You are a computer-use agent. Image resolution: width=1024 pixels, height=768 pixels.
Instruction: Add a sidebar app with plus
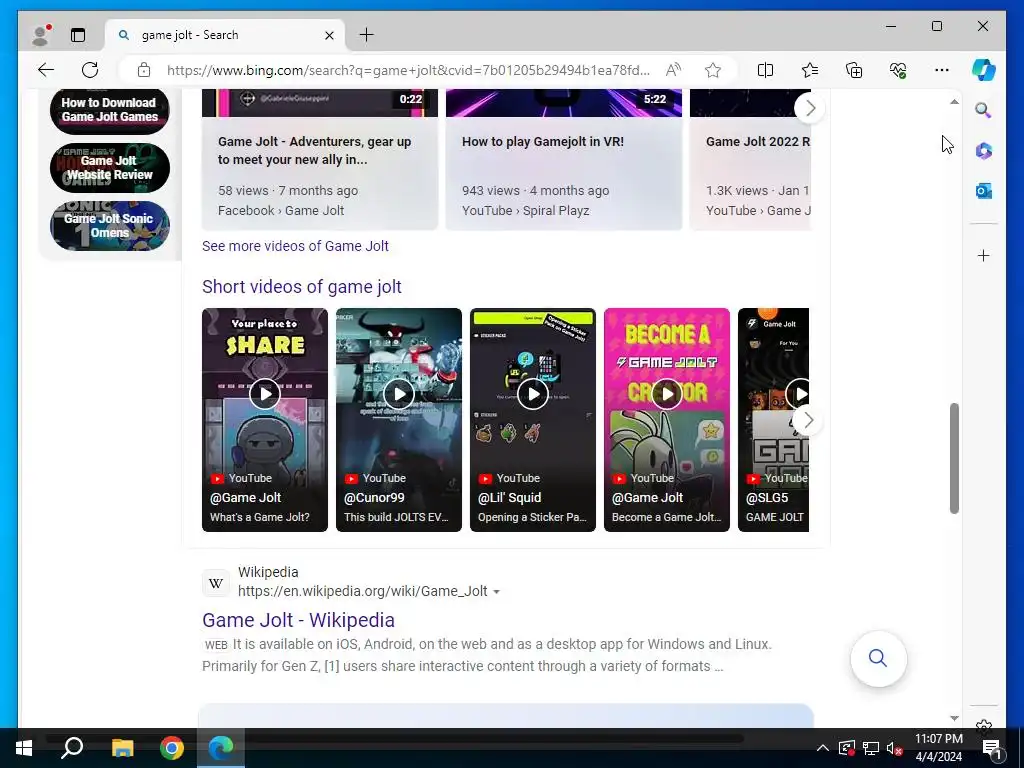[984, 255]
